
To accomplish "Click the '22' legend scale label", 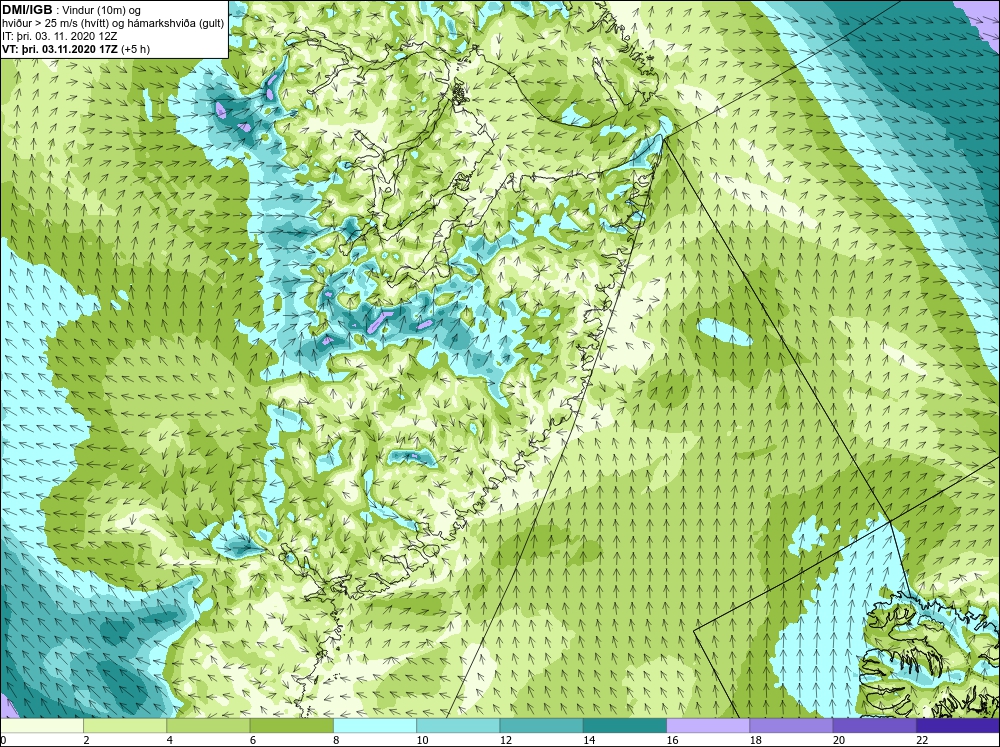I will coord(922,740).
